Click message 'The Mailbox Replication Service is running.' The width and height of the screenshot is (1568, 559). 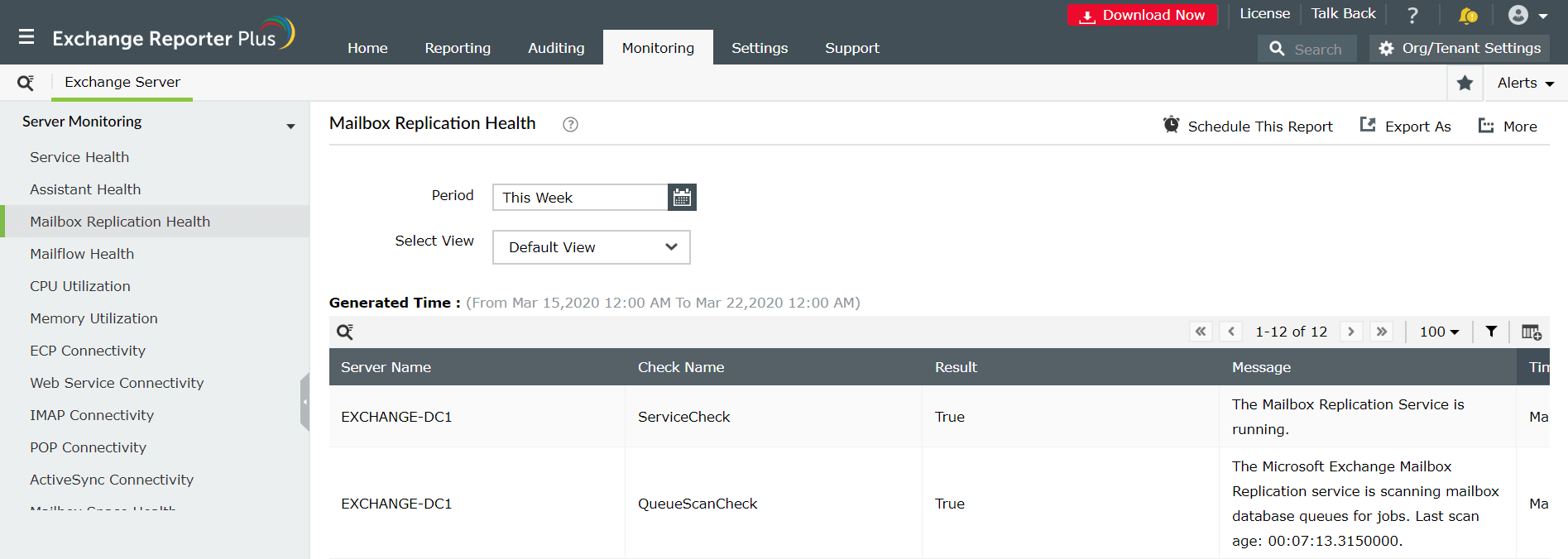pyautogui.click(x=1348, y=417)
